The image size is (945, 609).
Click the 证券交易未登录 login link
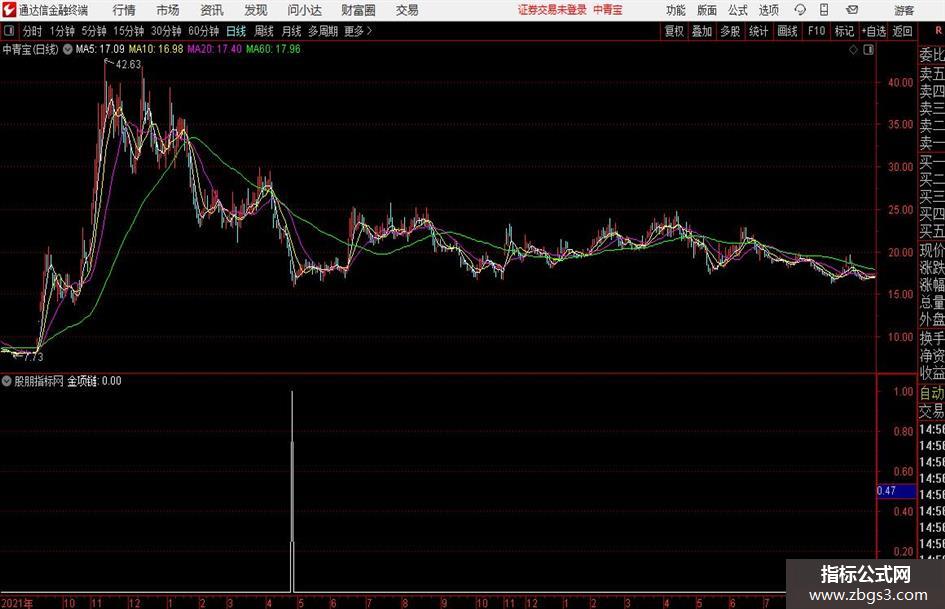(552, 10)
